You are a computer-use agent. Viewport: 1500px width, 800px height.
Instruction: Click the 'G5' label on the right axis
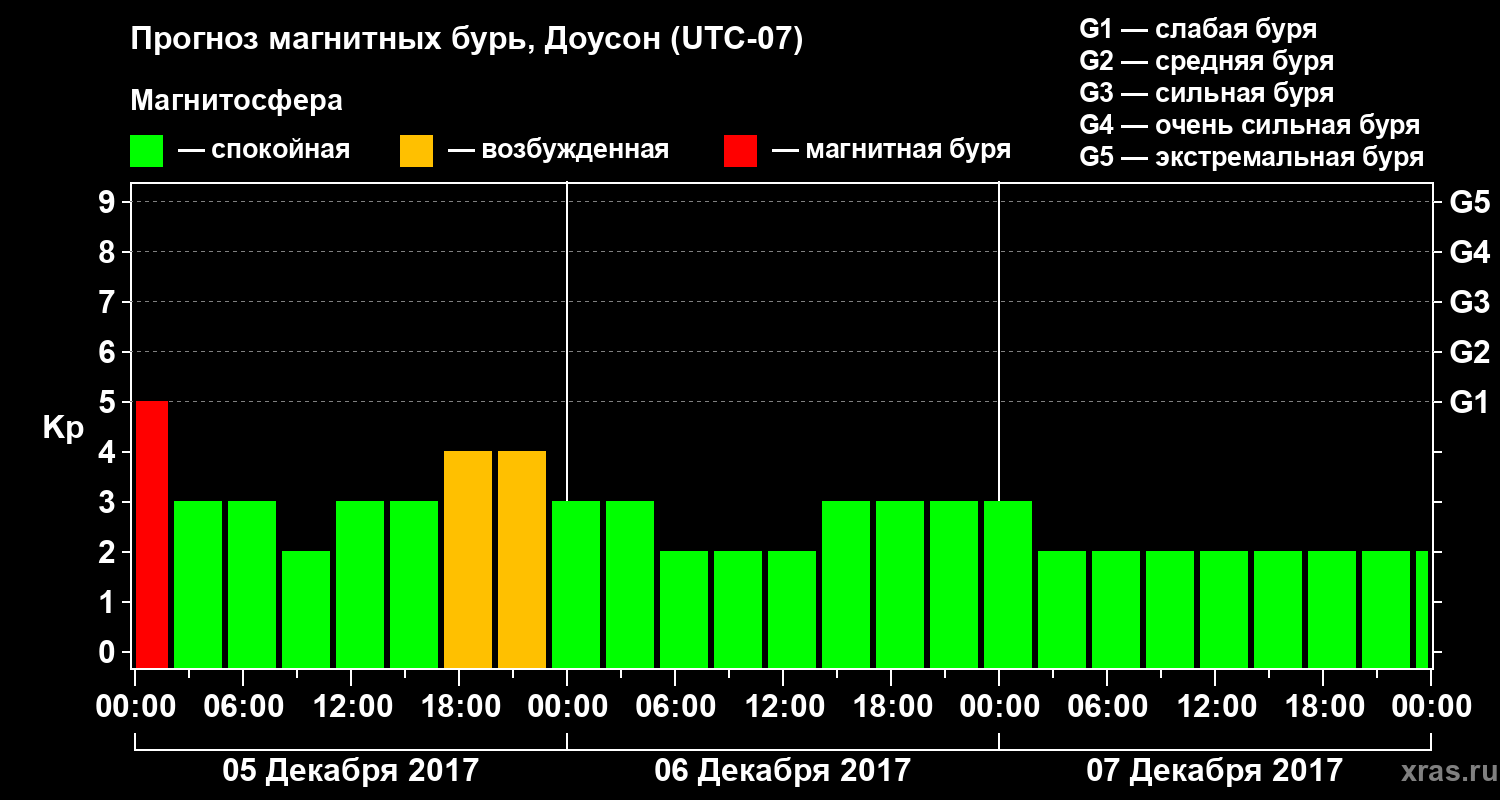[x=1470, y=202]
